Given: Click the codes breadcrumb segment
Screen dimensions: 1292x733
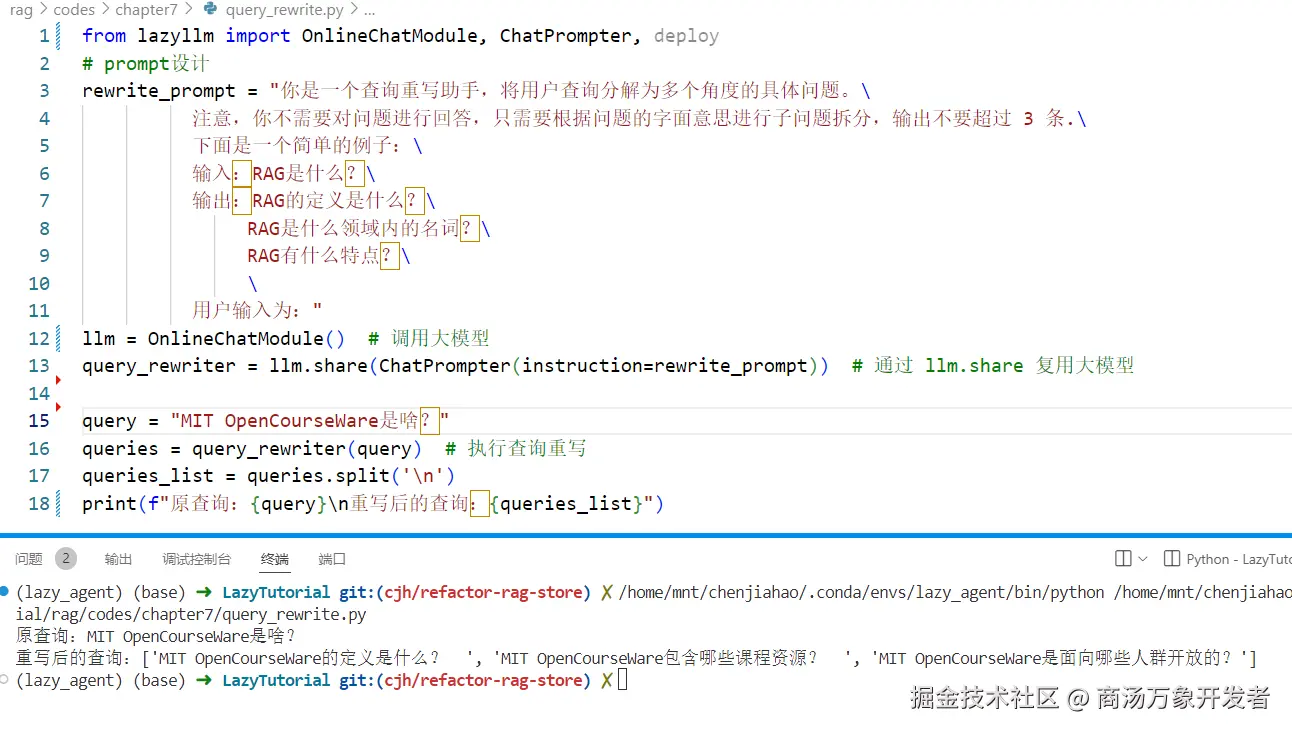Looking at the screenshot, I should [x=74, y=9].
